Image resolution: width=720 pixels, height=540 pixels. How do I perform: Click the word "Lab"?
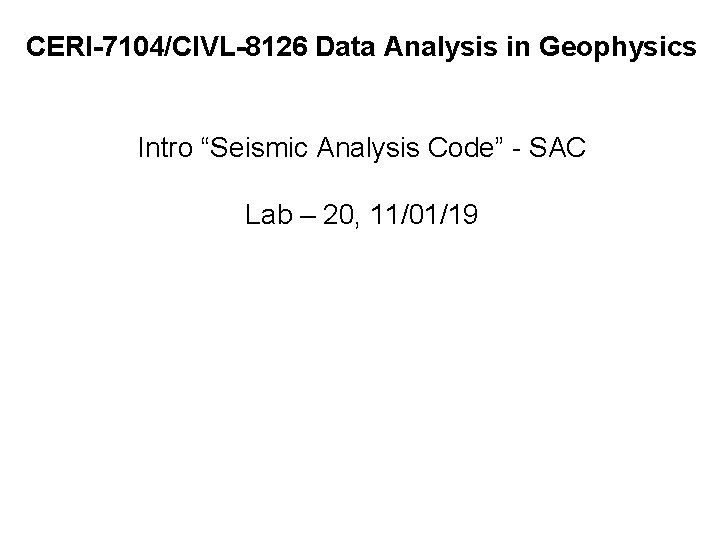[266, 214]
